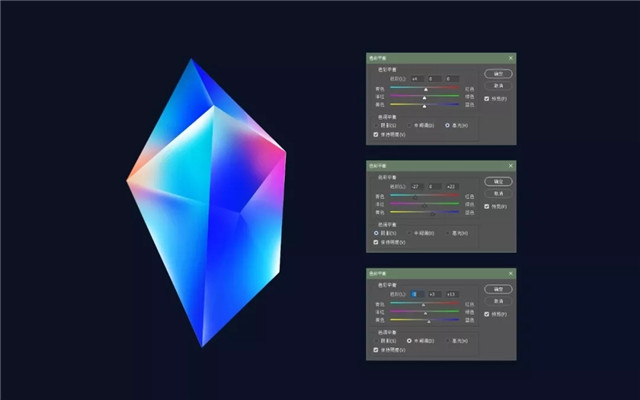
Task: Close the middle Color Balance dialog
Action: pyautogui.click(x=511, y=166)
